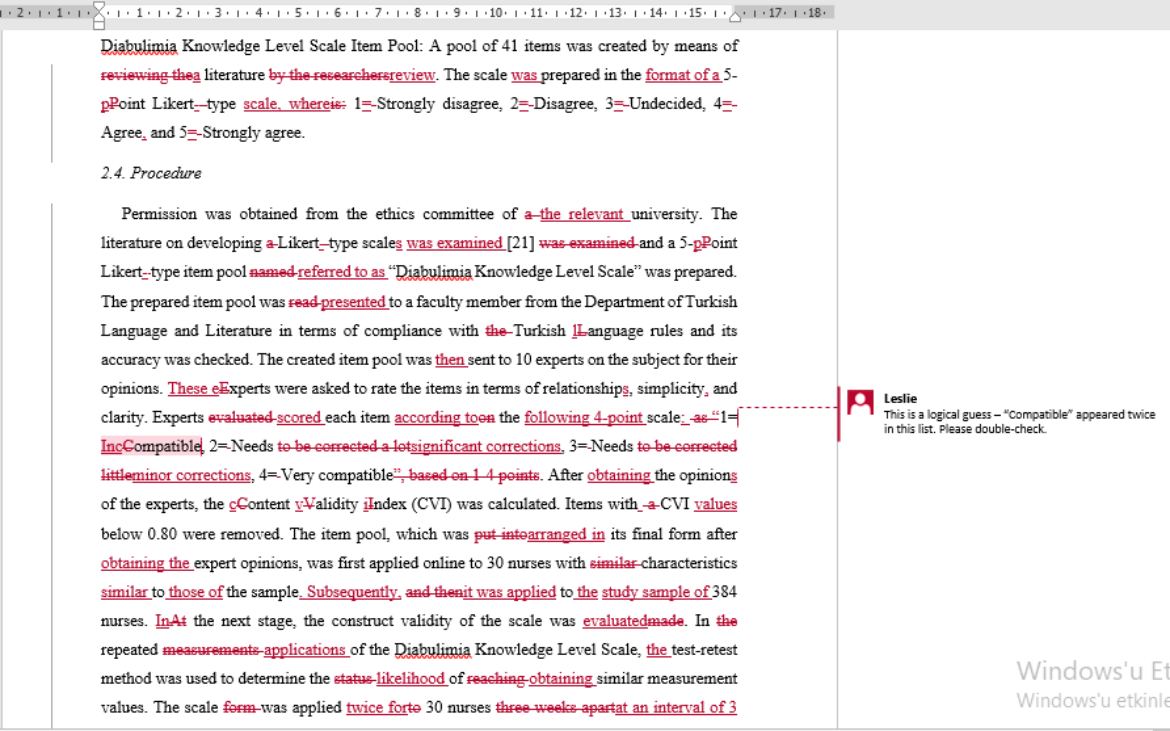The width and height of the screenshot is (1170, 731).
Task: Select the hanging indent marker on ruler
Action: 98,16
